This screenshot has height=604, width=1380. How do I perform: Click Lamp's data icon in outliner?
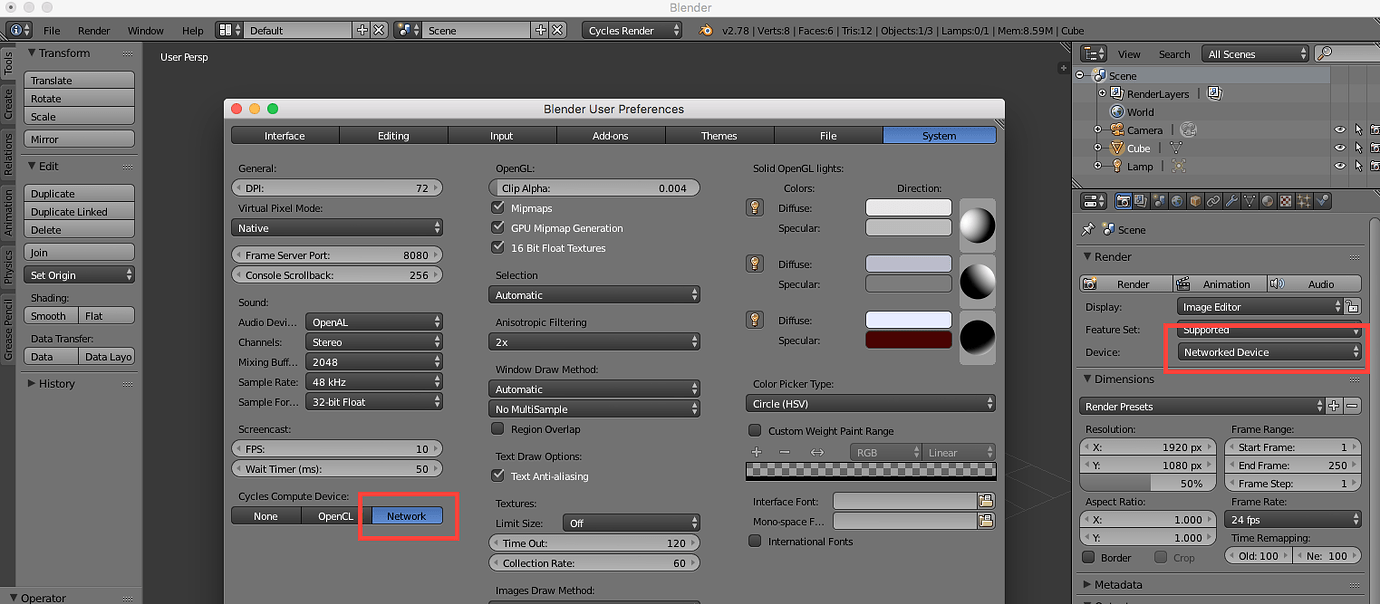coord(1178,166)
